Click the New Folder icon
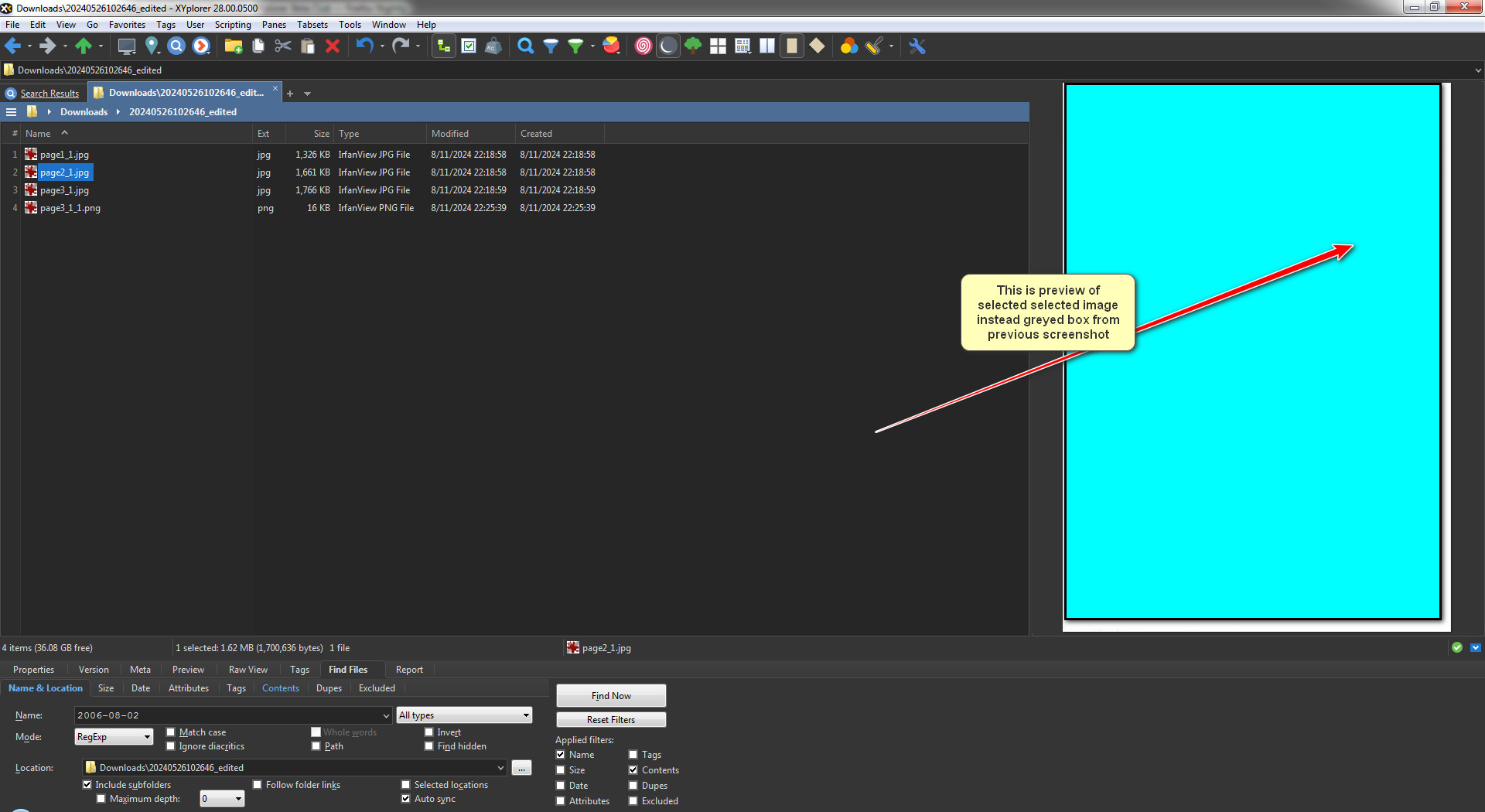Viewport: 1485px width, 812px height. [x=234, y=46]
